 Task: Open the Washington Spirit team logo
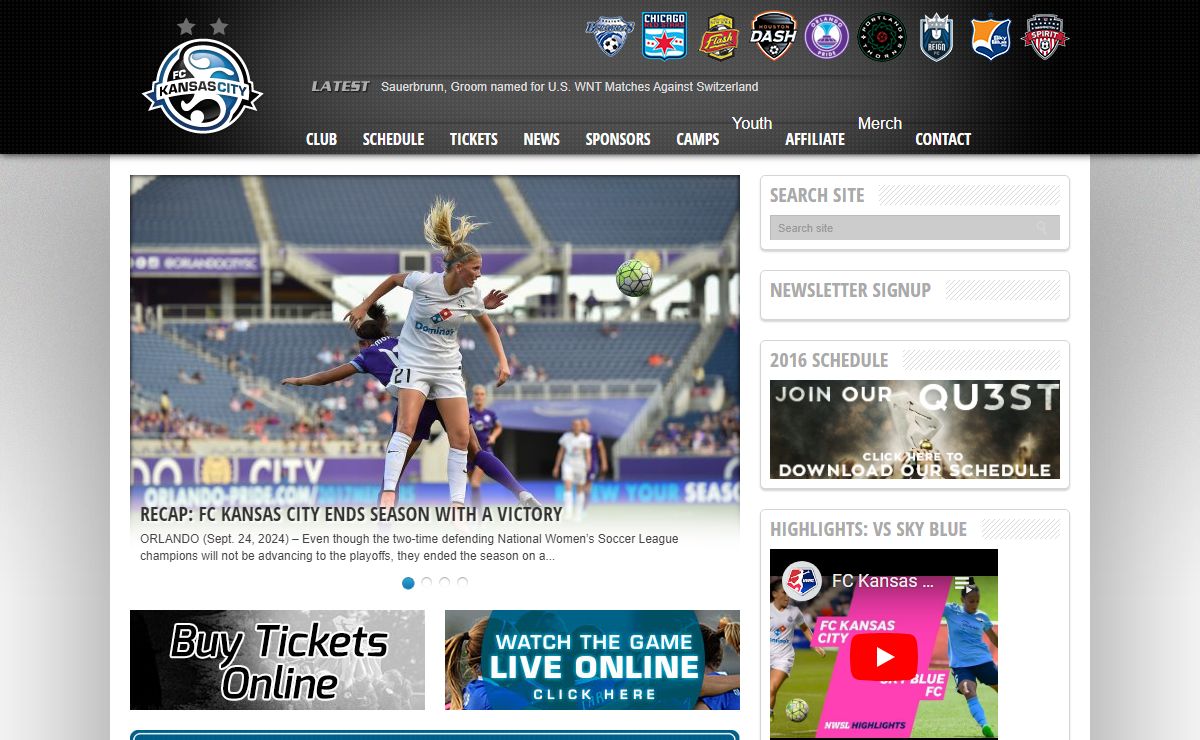coord(1045,37)
